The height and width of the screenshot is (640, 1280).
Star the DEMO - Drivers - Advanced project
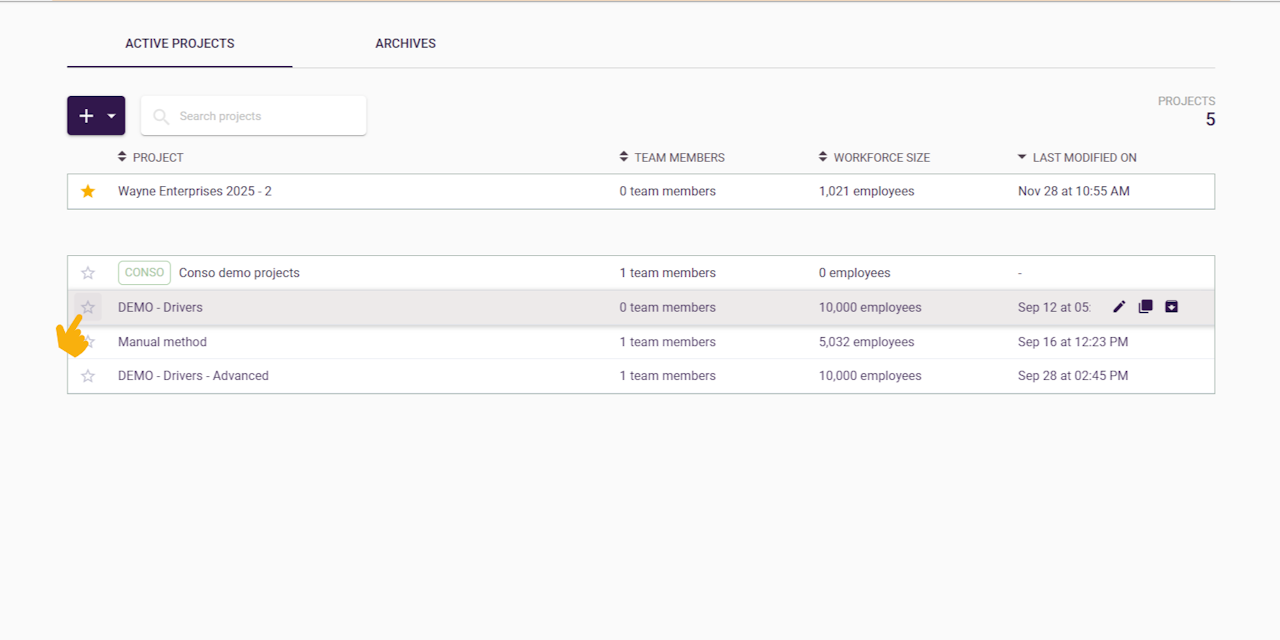(88, 376)
